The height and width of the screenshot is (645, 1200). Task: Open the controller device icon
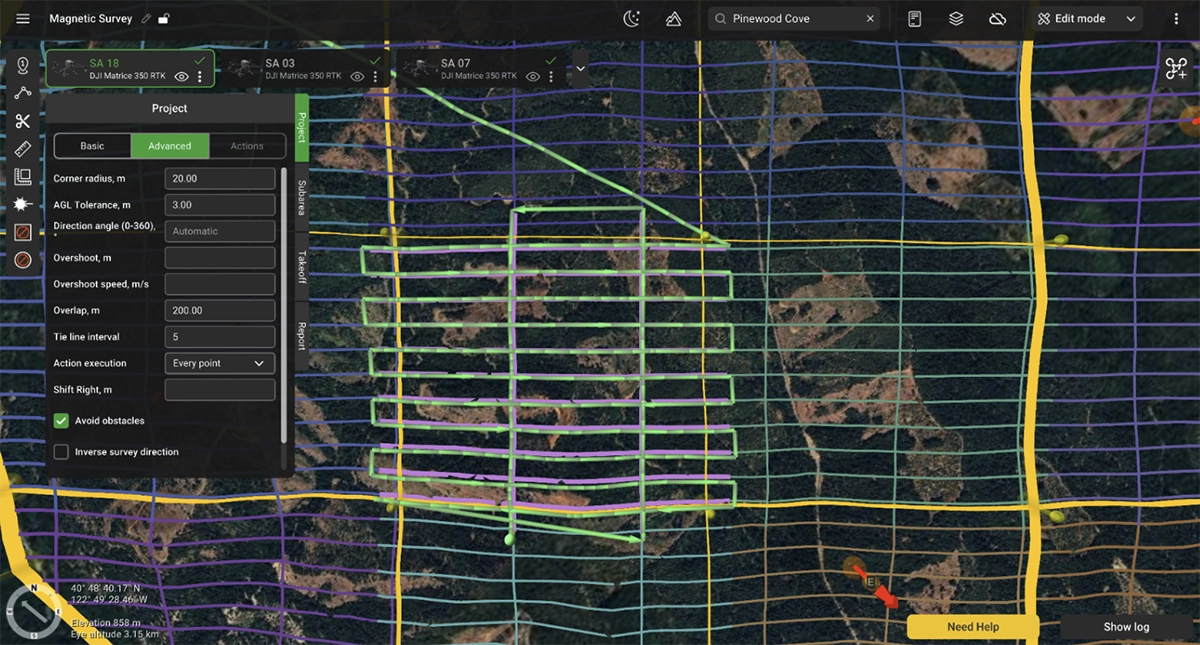pyautogui.click(x=914, y=19)
